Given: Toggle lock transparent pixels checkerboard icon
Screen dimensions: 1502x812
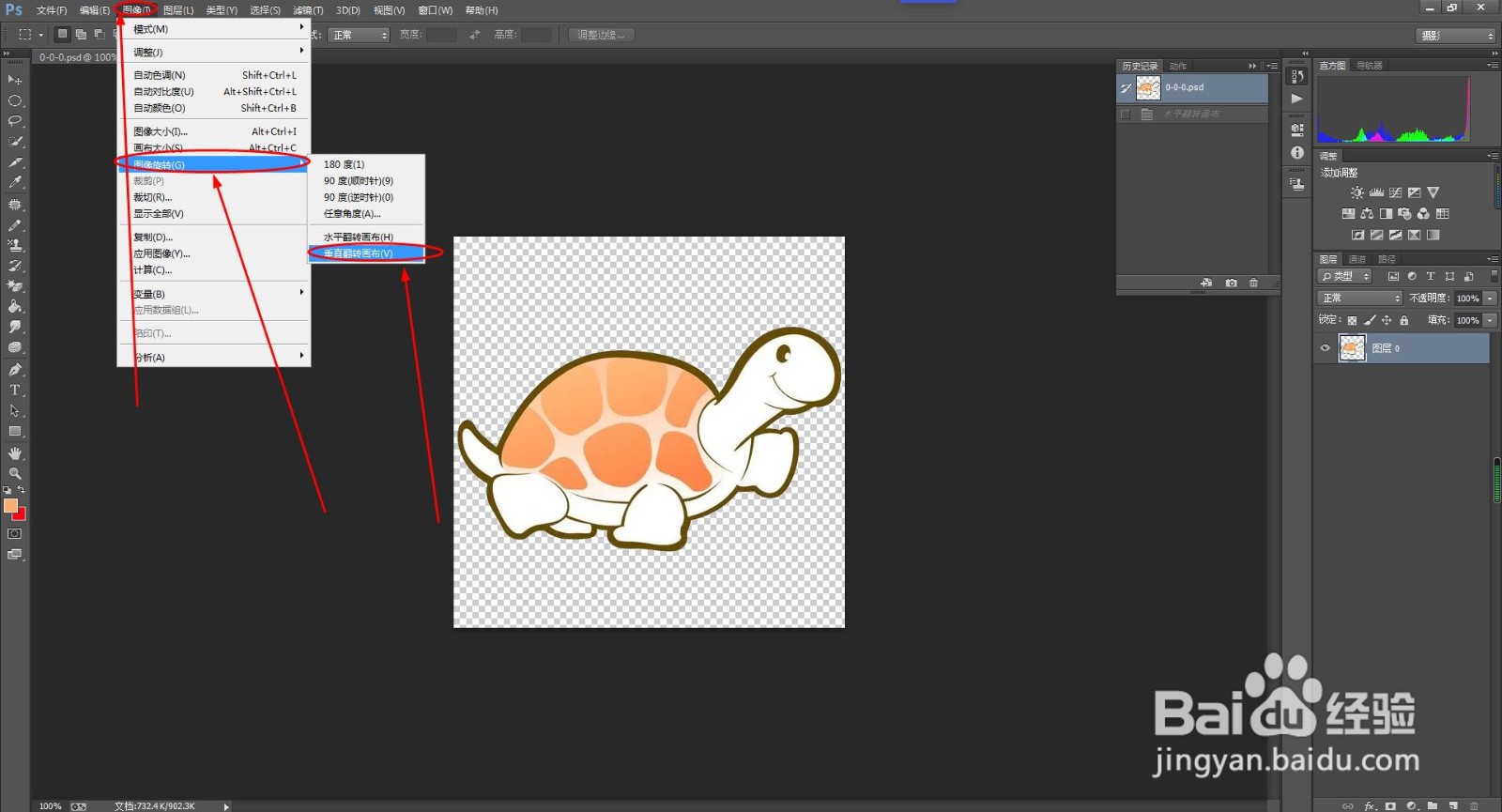Looking at the screenshot, I should tap(1352, 320).
